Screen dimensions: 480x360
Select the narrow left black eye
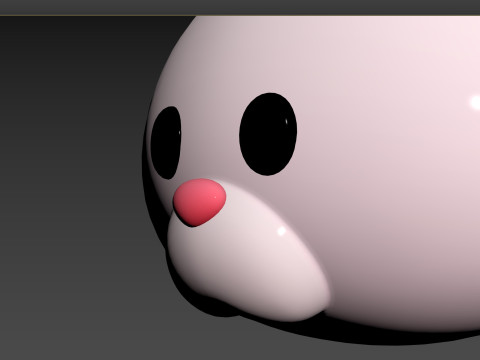[166, 143]
